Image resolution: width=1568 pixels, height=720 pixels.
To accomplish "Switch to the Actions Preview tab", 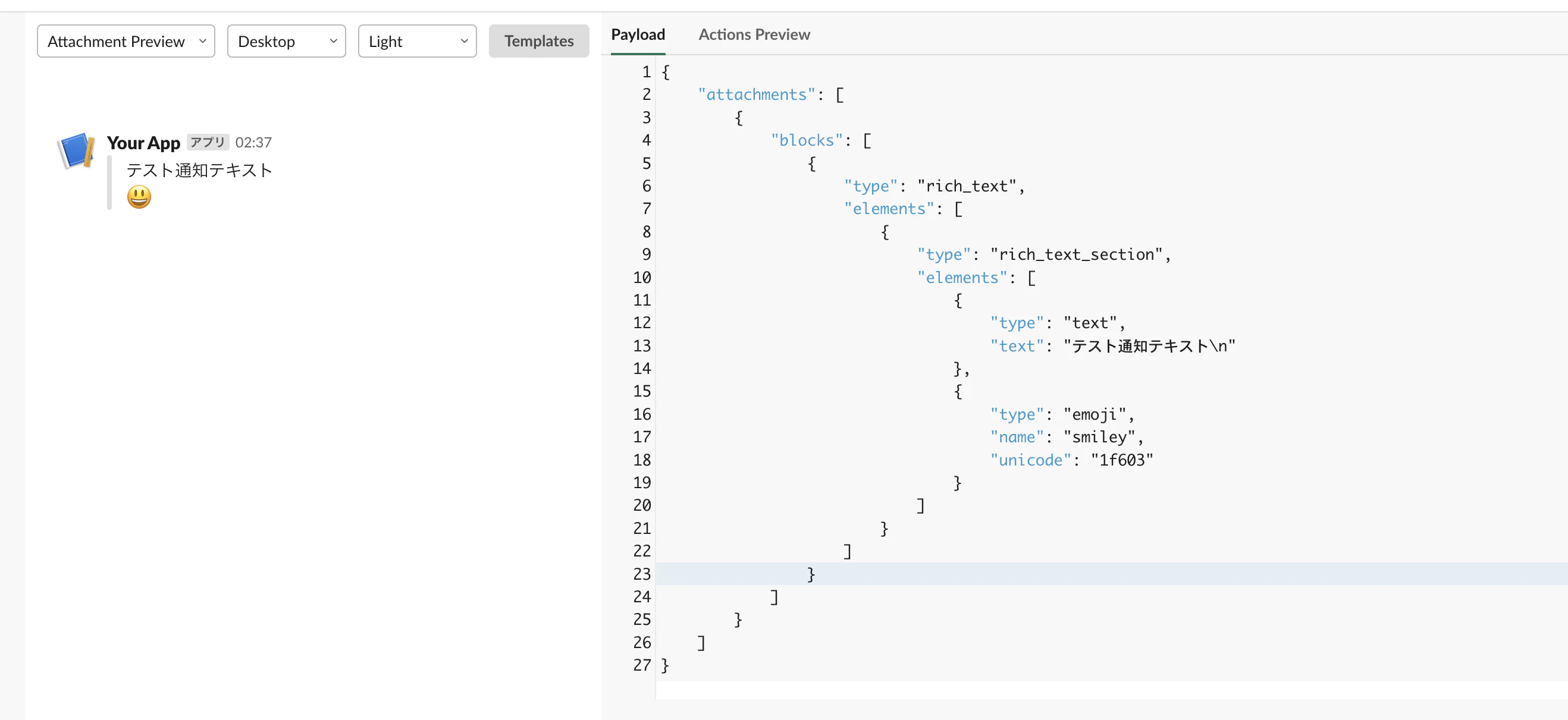I will coord(754,34).
